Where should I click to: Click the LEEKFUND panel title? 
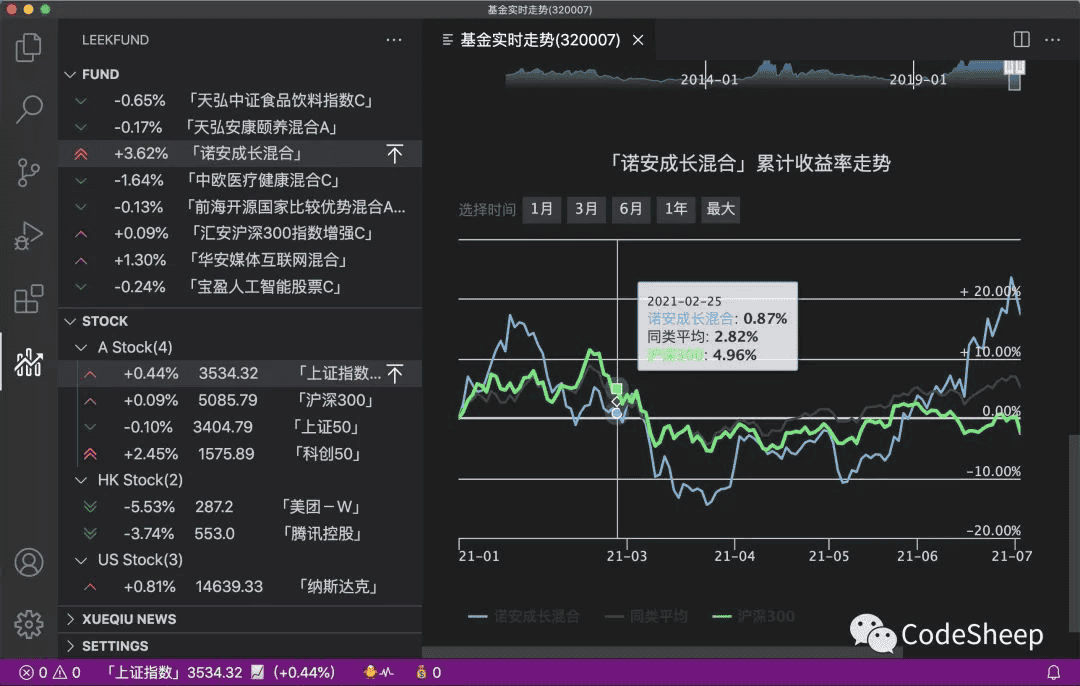(115, 40)
